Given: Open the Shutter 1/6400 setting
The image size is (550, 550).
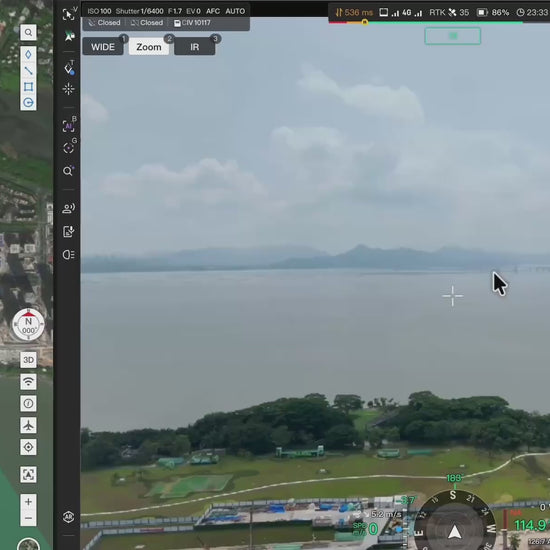Looking at the screenshot, I should [140, 11].
